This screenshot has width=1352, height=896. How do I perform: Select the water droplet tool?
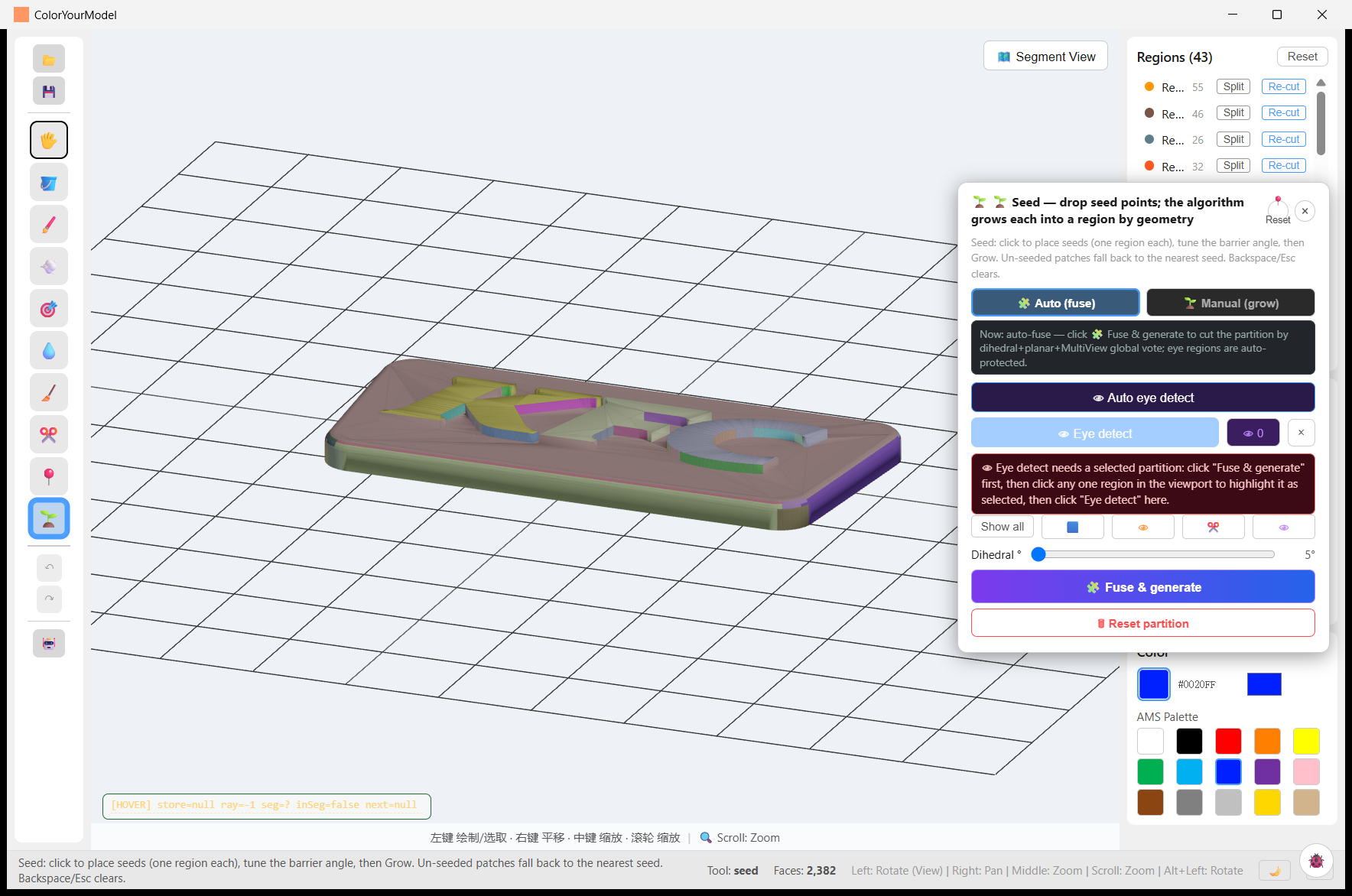coord(49,351)
